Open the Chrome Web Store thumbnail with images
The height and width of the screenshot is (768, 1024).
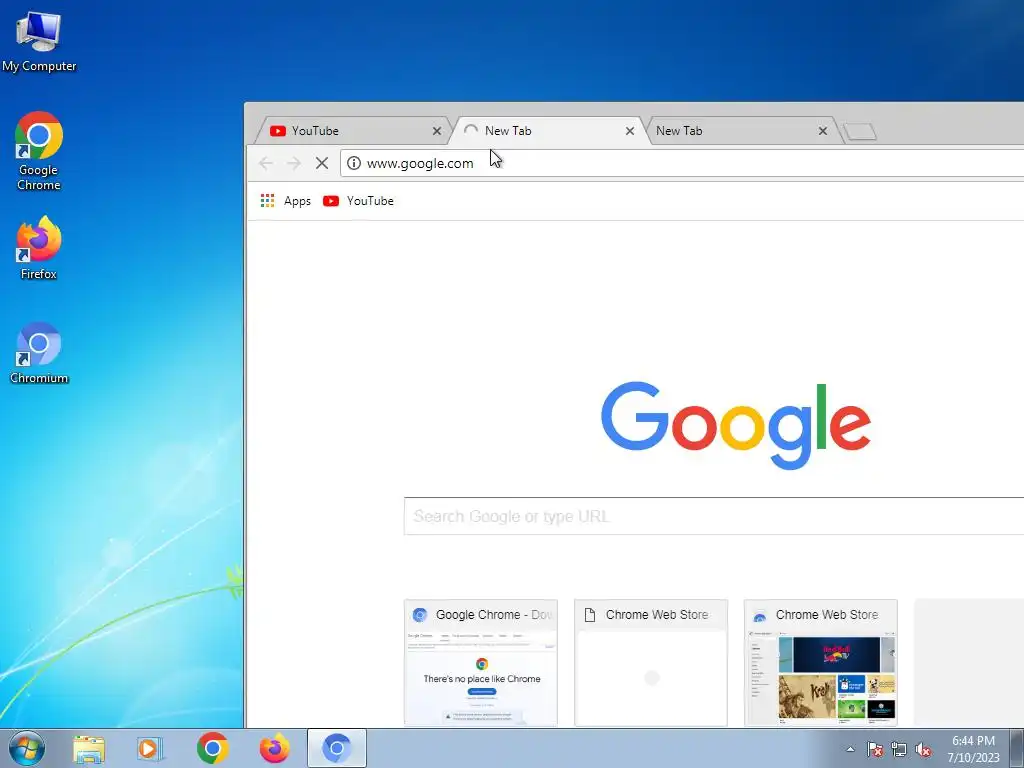coord(821,662)
